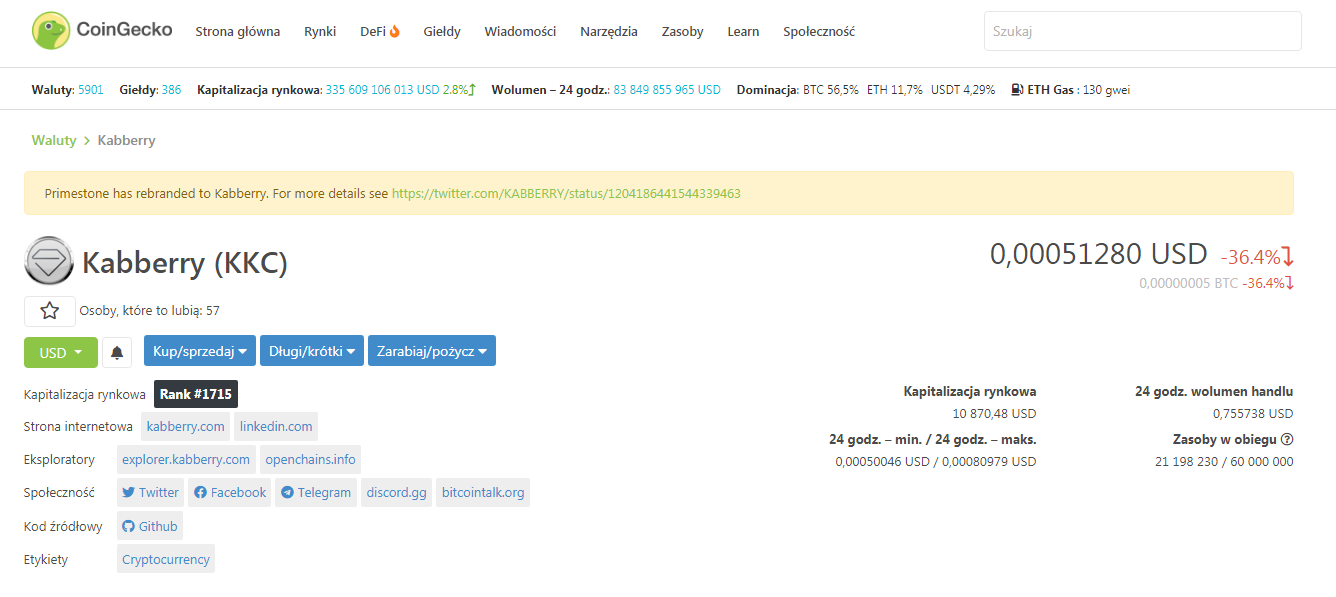Open the Learn menu item

(x=743, y=31)
